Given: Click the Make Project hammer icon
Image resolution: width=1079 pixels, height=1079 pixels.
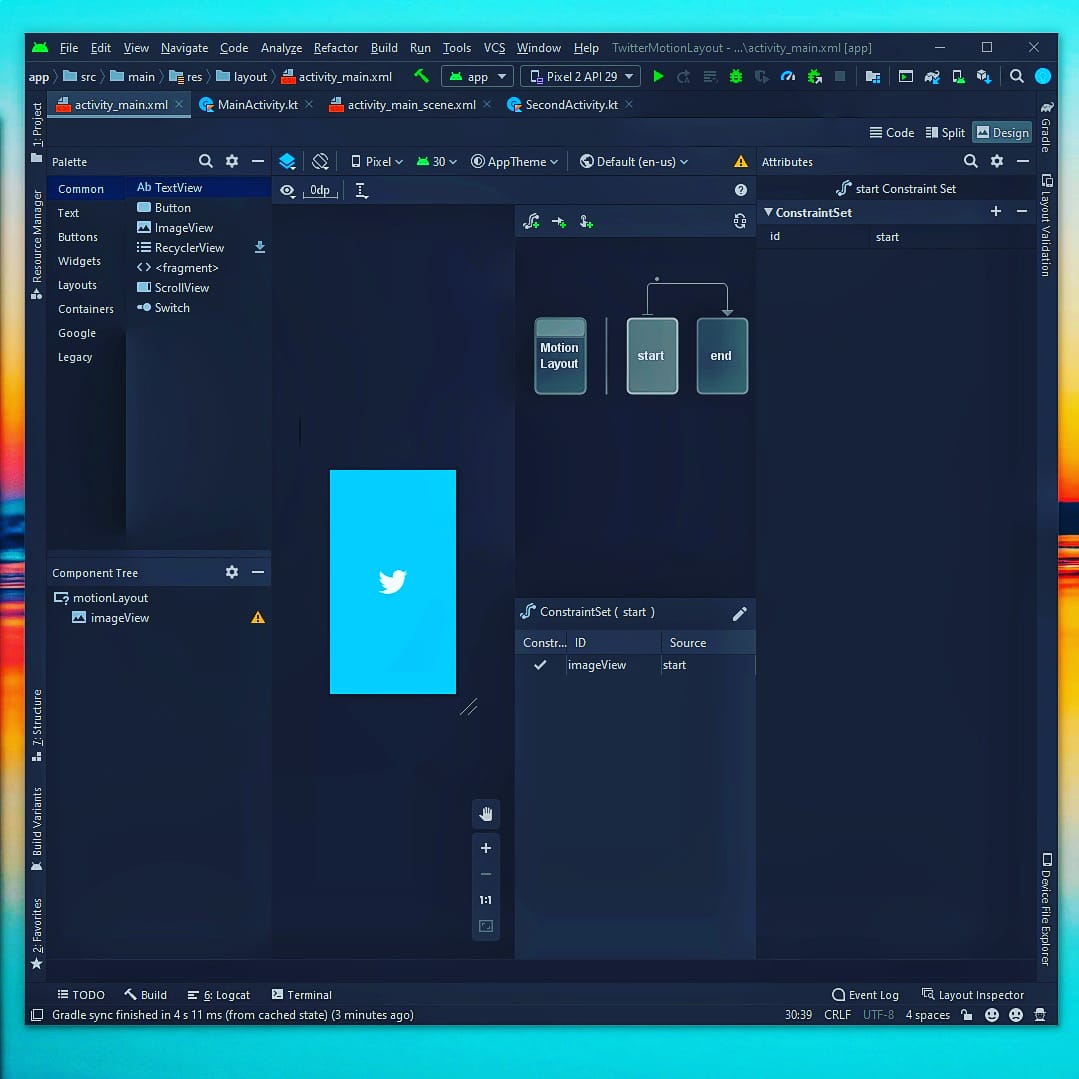Looking at the screenshot, I should [421, 76].
